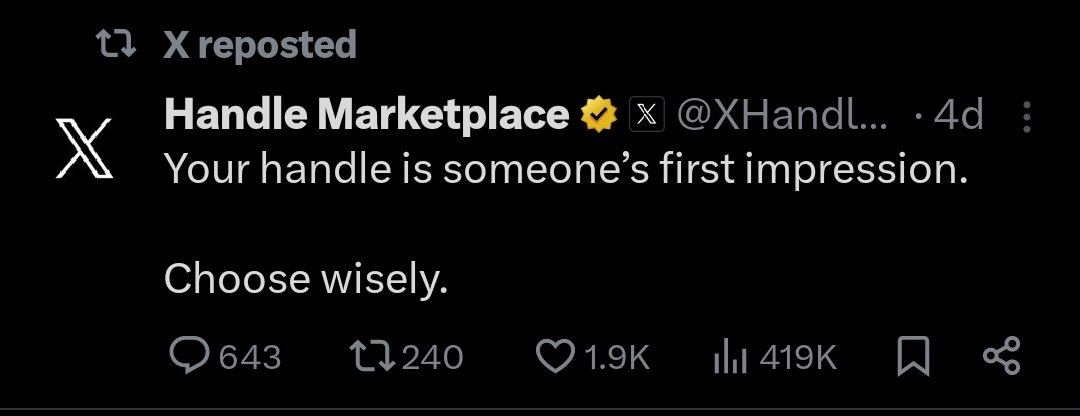Click the repost arrows beside 'X reposted'
This screenshot has height=416, width=1080.
coord(112,44)
